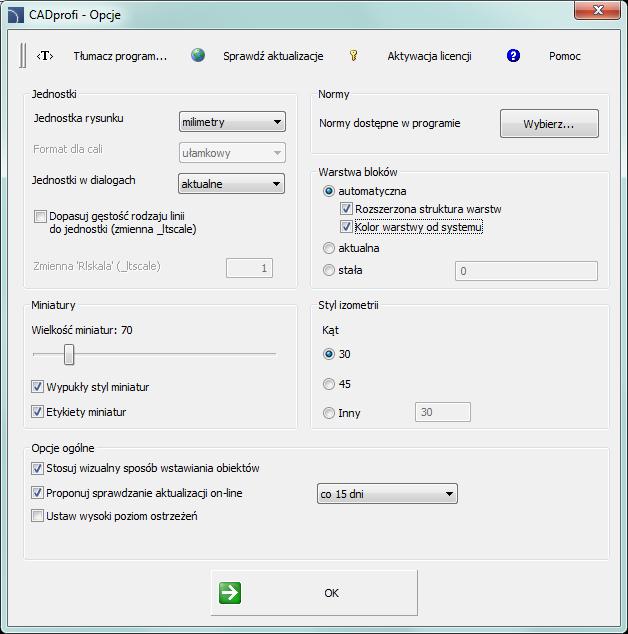628x634 pixels.
Task: Enable Dopasuj gęstość rodzaju linii checkbox
Action: pyautogui.click(x=40, y=216)
